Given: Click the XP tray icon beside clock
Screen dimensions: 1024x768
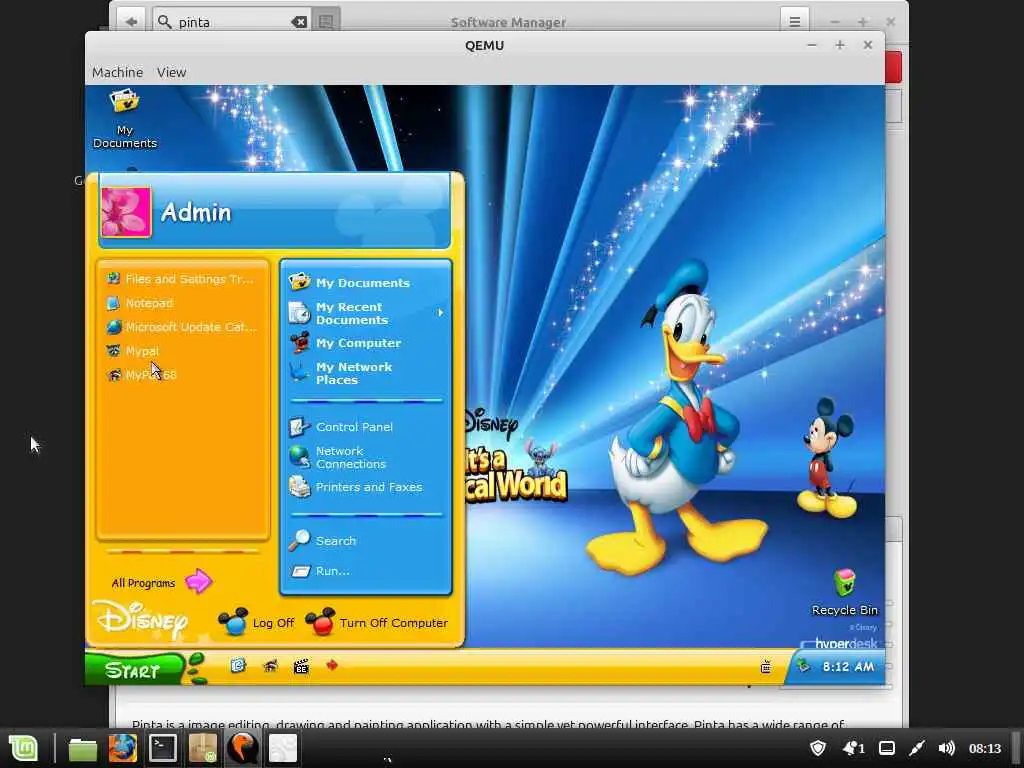Looking at the screenshot, I should [803, 665].
